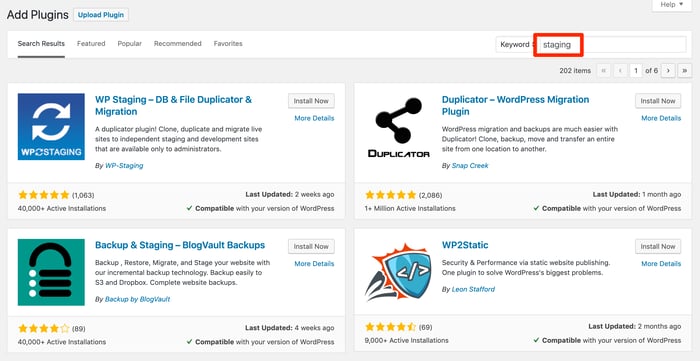Open the WP2Static title link
700x361 pixels.
pos(465,245)
